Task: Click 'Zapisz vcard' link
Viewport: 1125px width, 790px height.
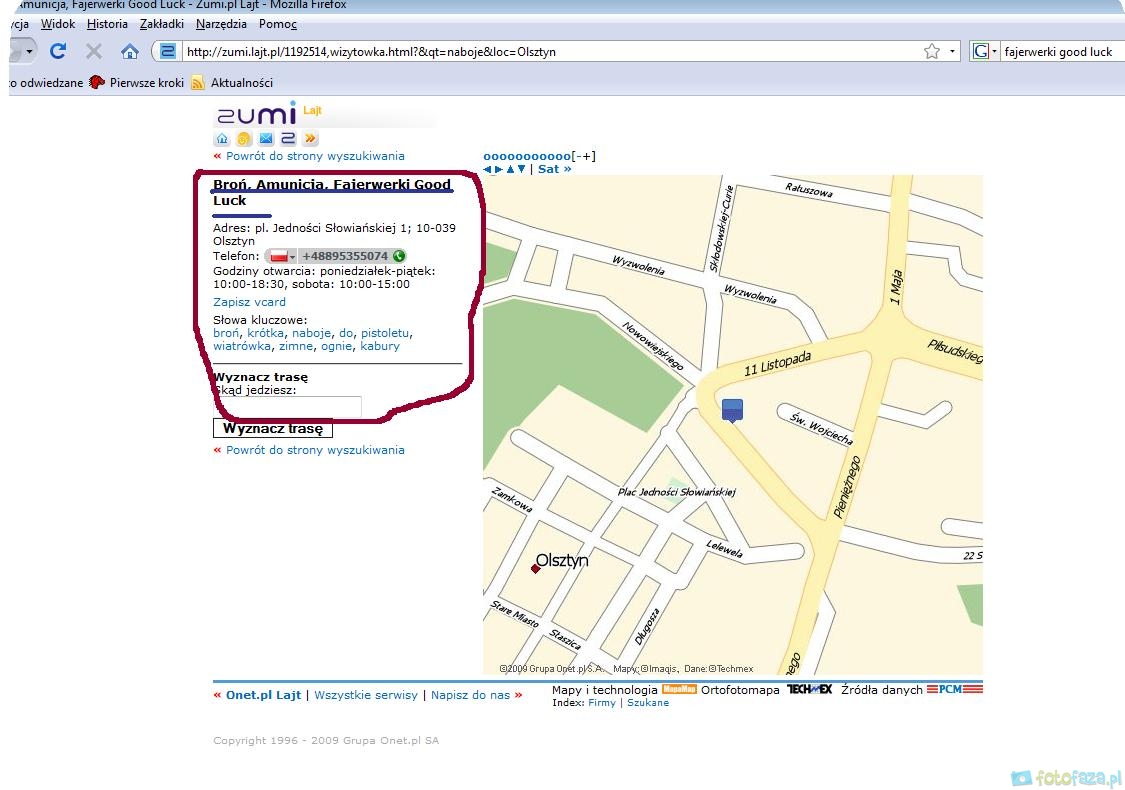Action: (249, 302)
